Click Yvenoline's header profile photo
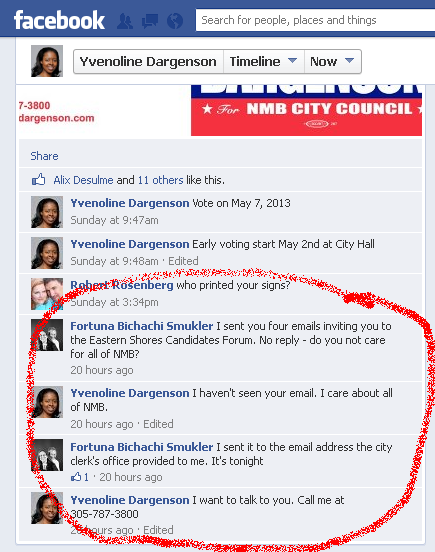435x552 pixels. [x=47, y=61]
